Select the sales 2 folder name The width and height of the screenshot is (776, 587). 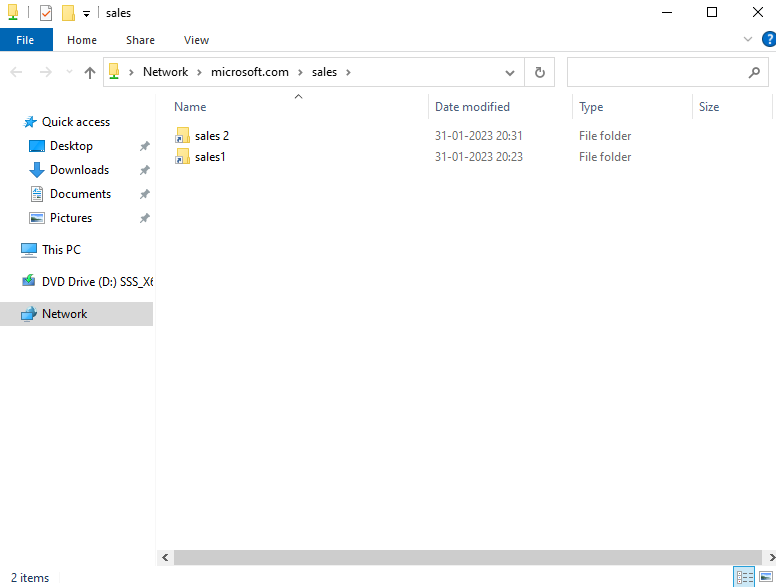click(x=212, y=136)
